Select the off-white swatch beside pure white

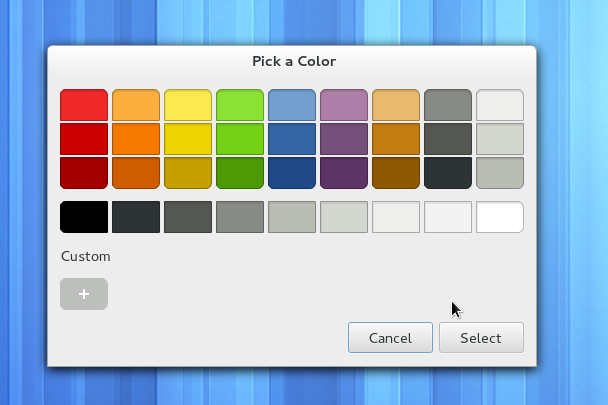click(447, 217)
